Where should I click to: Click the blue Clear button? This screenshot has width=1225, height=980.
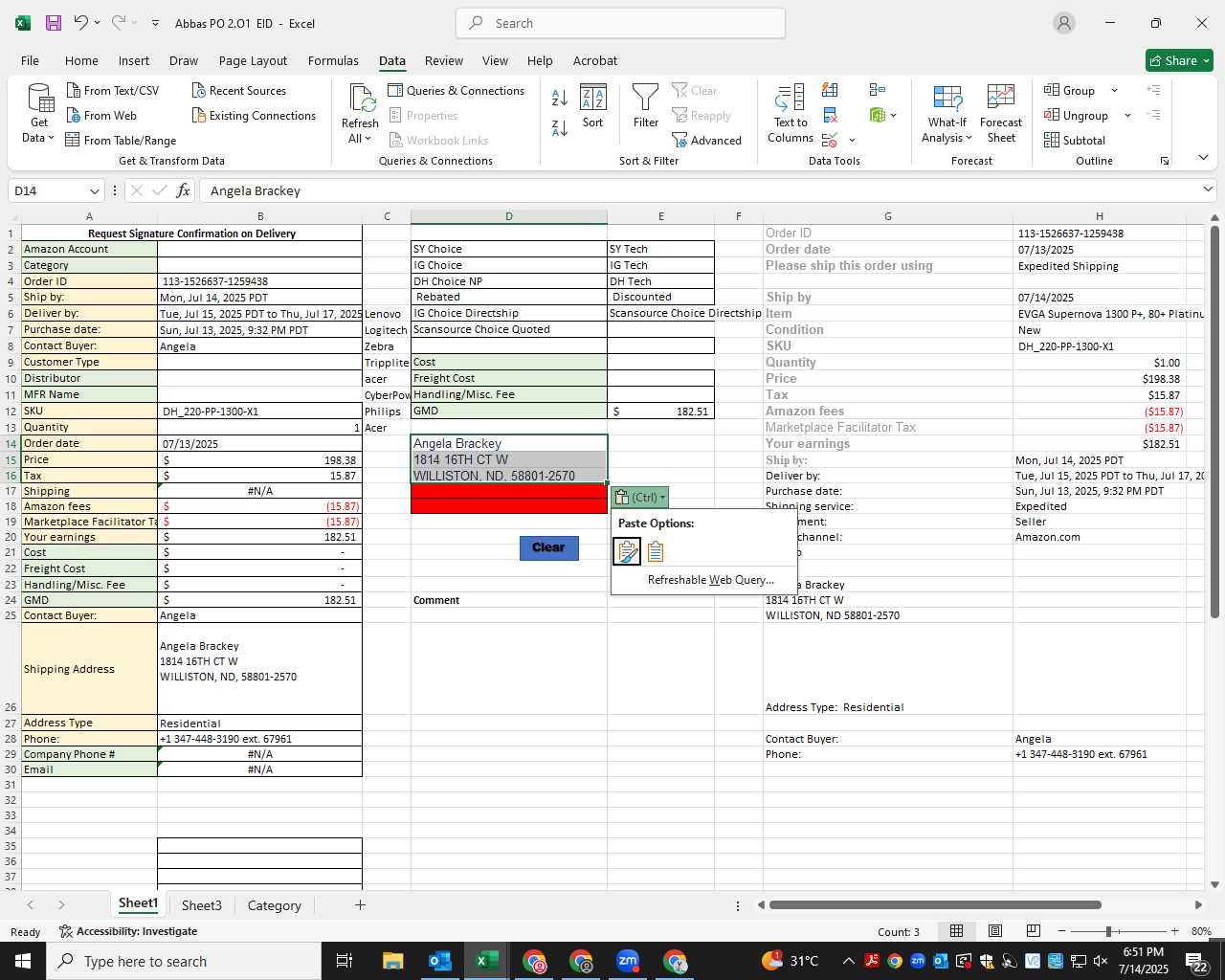pyautogui.click(x=548, y=547)
